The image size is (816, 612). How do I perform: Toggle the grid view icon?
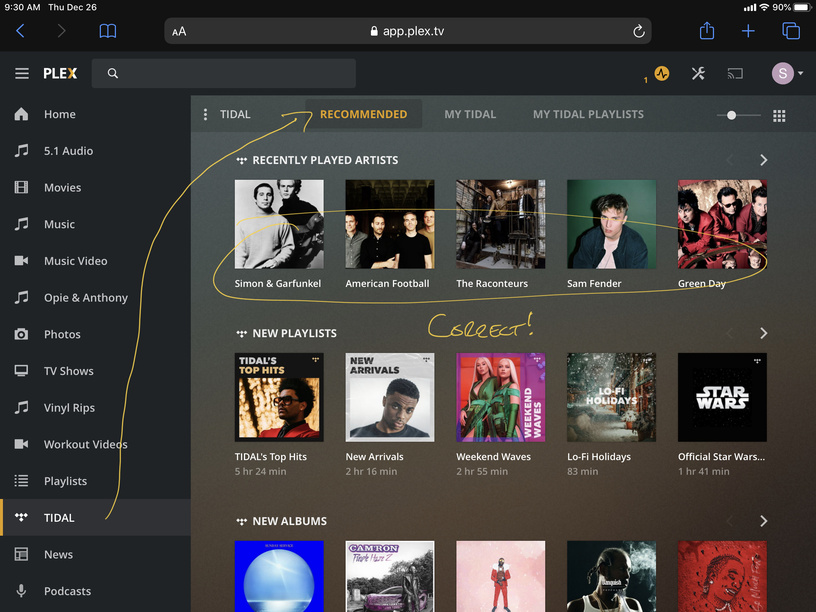pyautogui.click(x=779, y=116)
